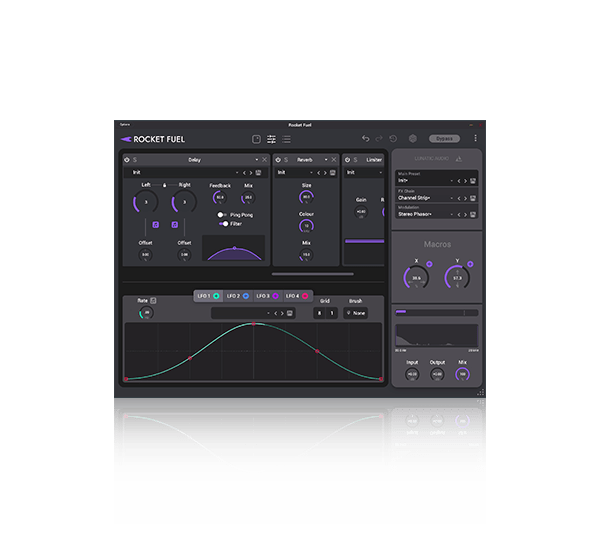The image size is (600, 543).
Task: Switch to the list view icon
Action: (x=286, y=139)
